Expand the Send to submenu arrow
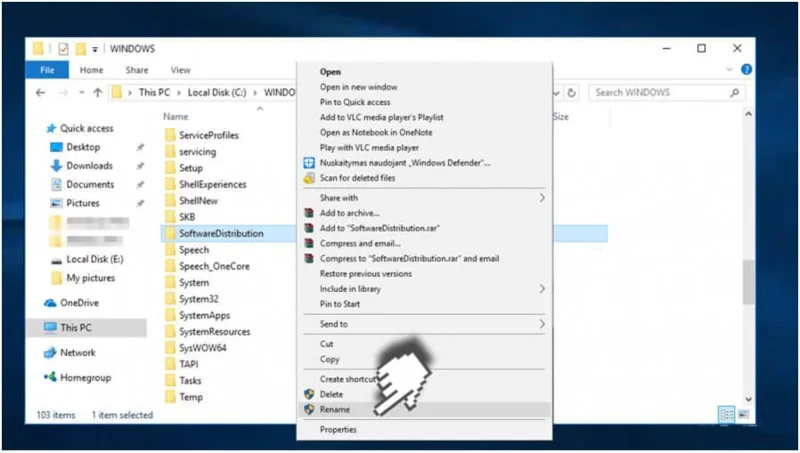 [x=542, y=324]
